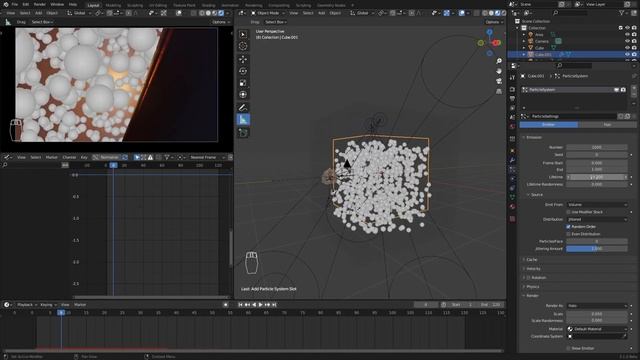This screenshot has height=360, width=640.
Task: Open the Particles properties tab icon
Action: (x=513, y=169)
